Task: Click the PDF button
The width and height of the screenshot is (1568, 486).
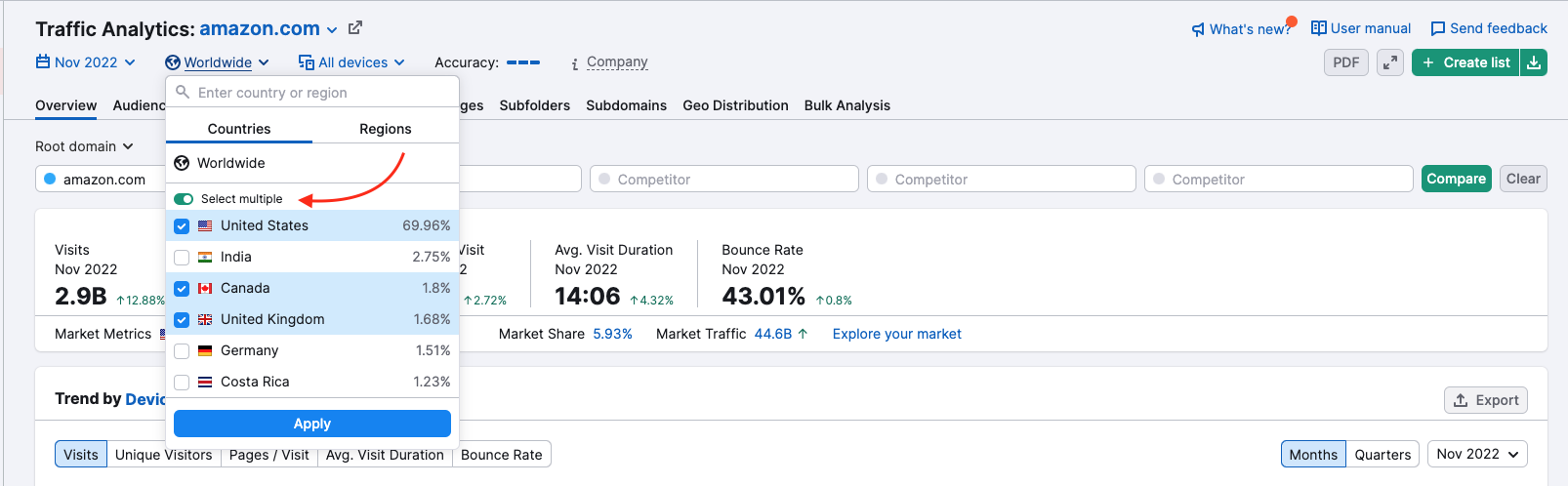Action: tap(1346, 62)
